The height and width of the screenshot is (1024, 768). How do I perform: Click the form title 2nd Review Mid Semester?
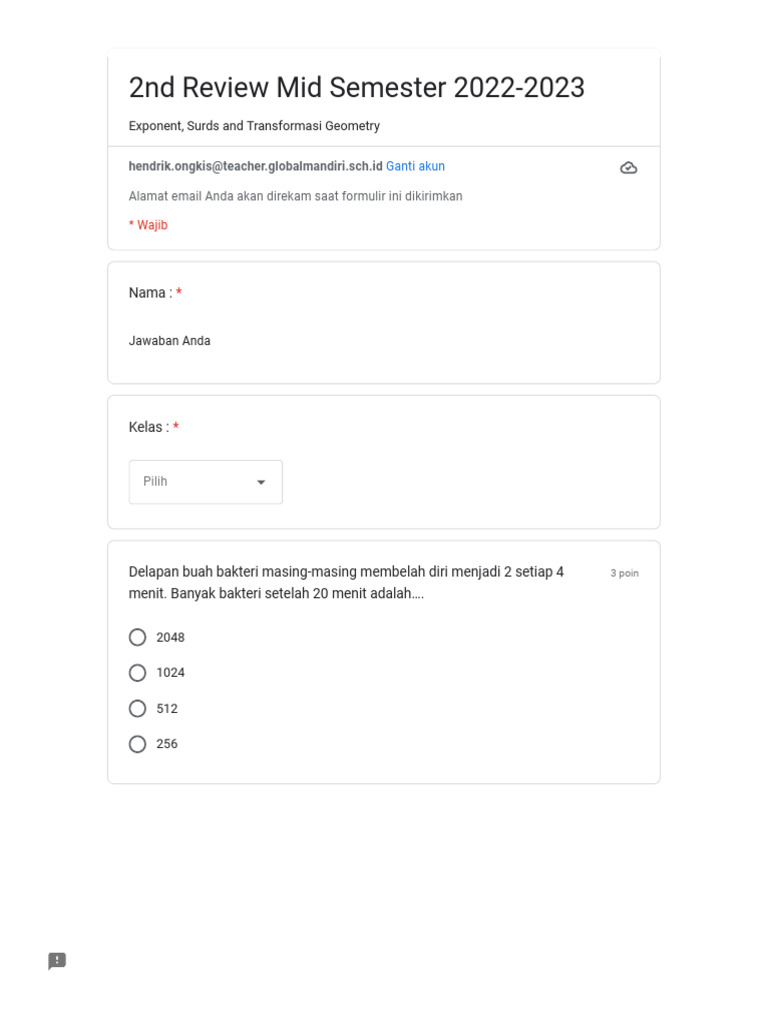pyautogui.click(x=356, y=88)
